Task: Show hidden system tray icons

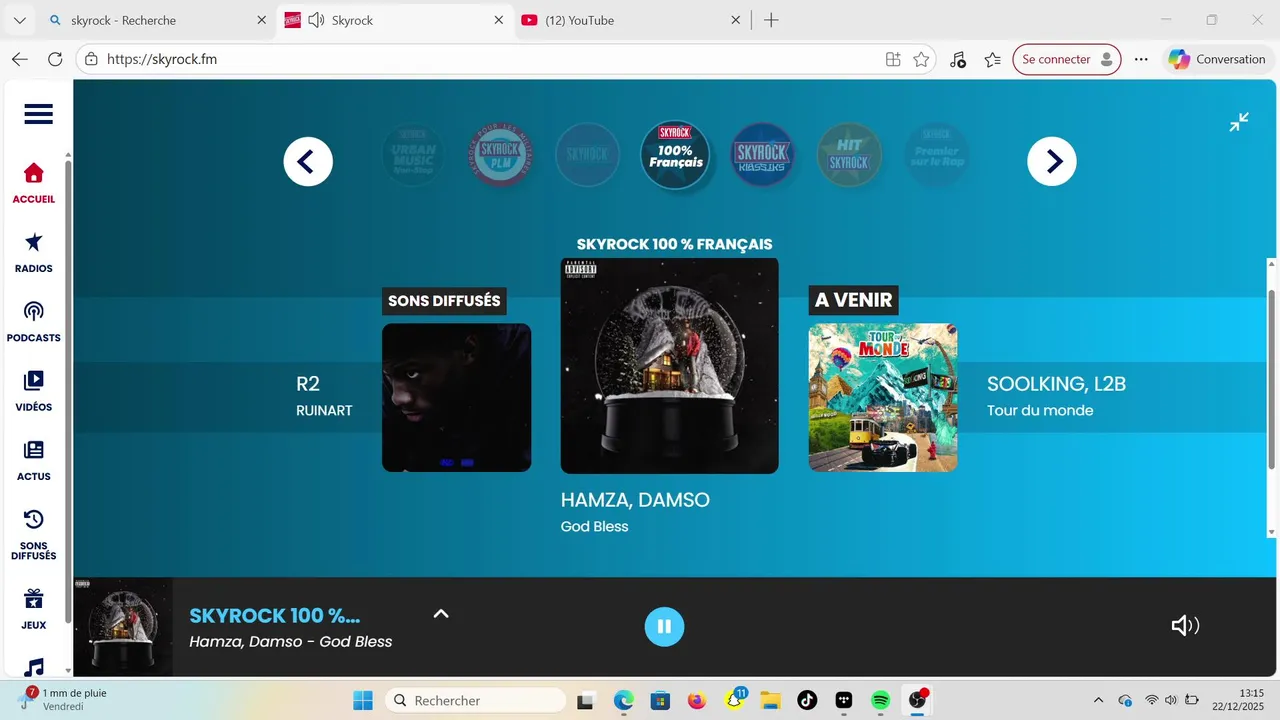Action: pyautogui.click(x=1098, y=700)
